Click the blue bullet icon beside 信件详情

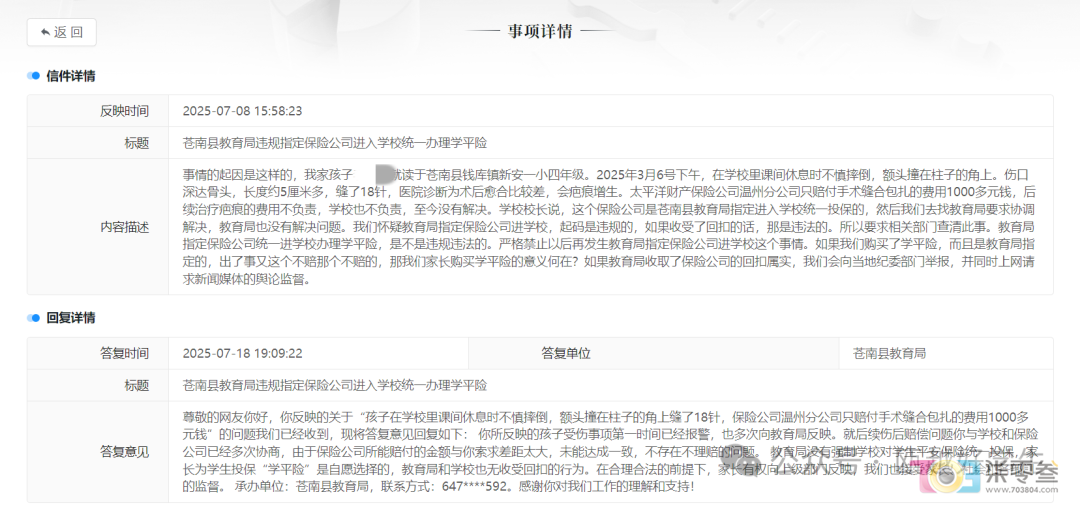click(33, 76)
